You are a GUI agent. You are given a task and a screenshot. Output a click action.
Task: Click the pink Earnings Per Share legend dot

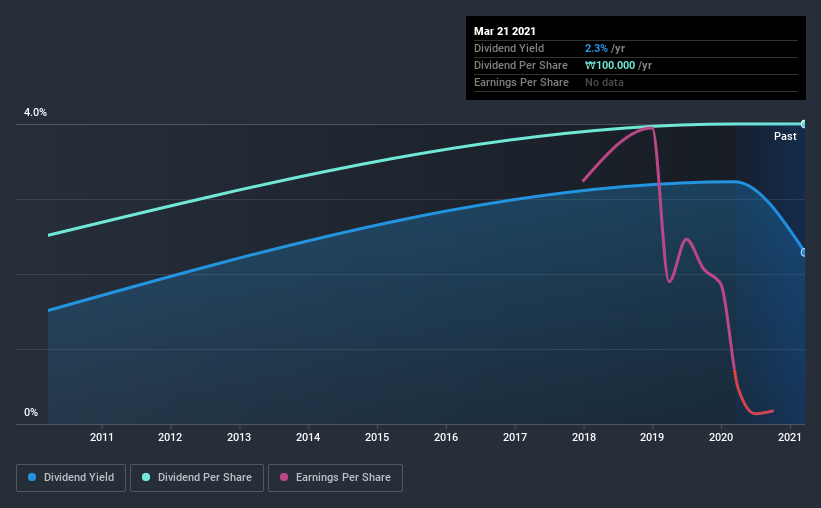click(x=284, y=477)
